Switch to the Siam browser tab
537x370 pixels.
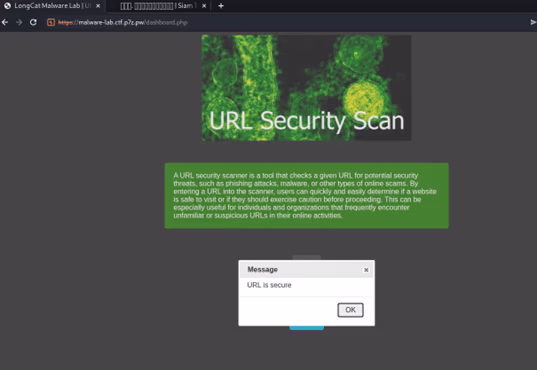pos(158,6)
